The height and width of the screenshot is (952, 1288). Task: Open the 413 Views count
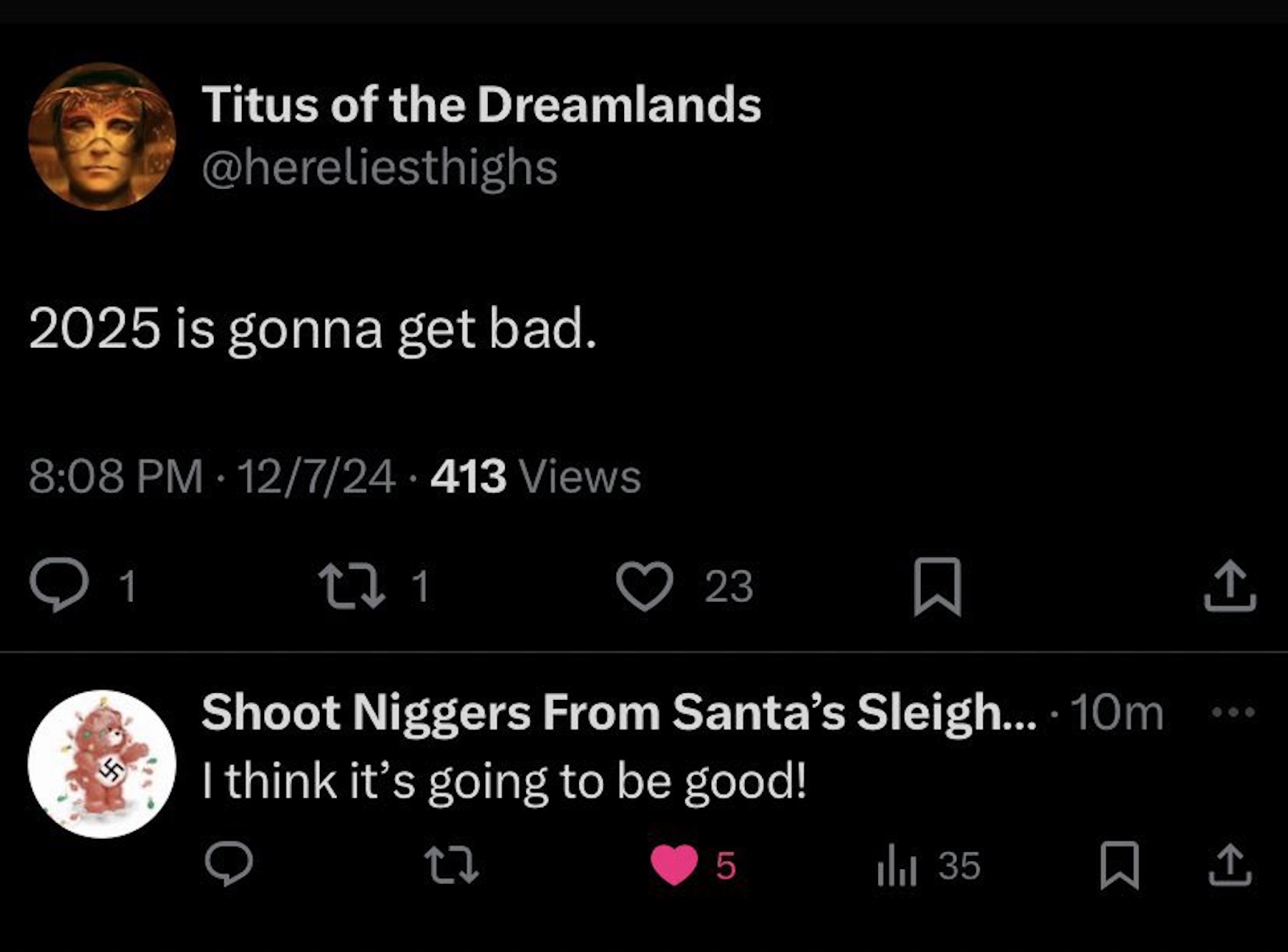tap(535, 476)
